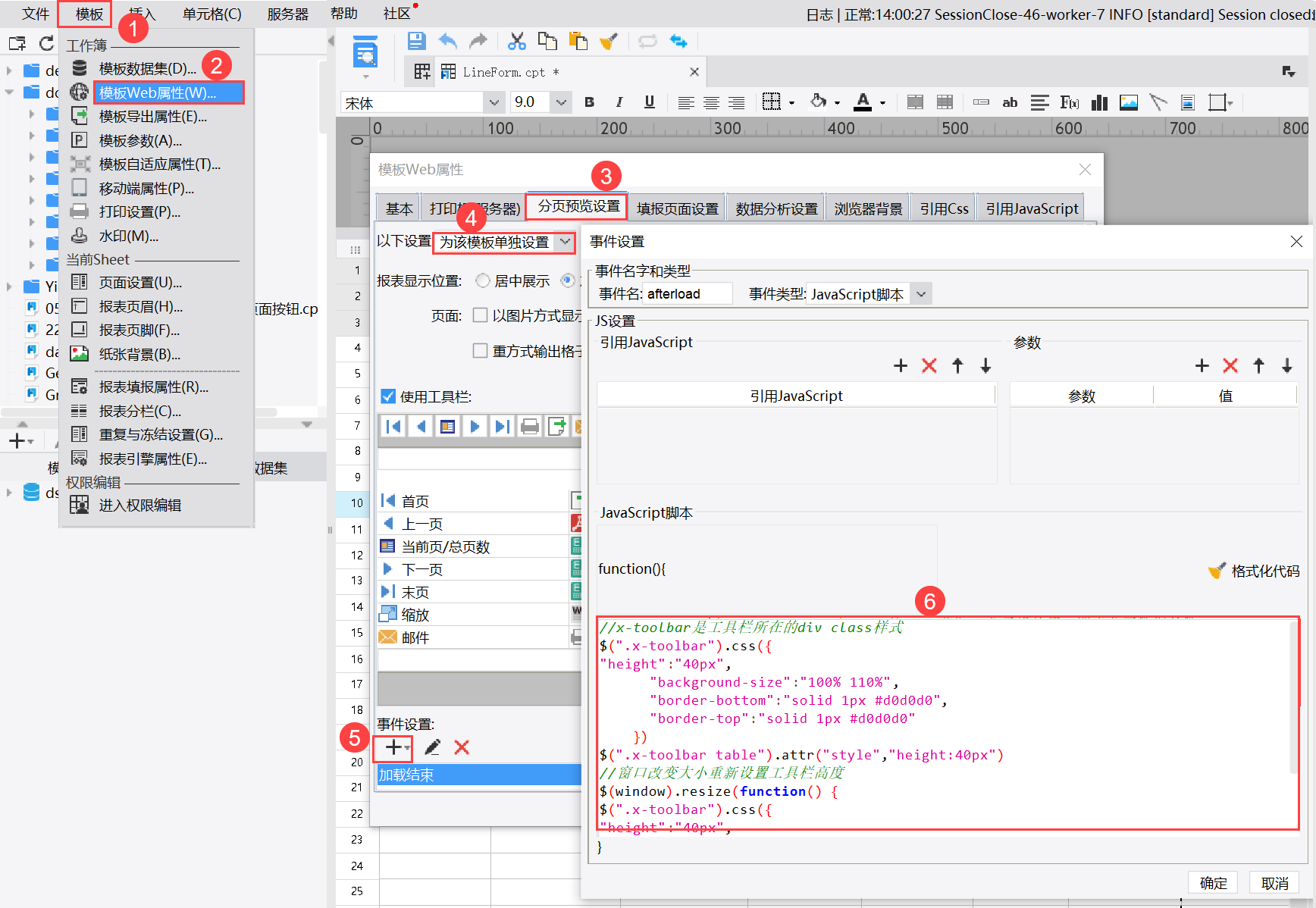
Task: Switch to the 填报页面设置 tab
Action: tap(677, 208)
